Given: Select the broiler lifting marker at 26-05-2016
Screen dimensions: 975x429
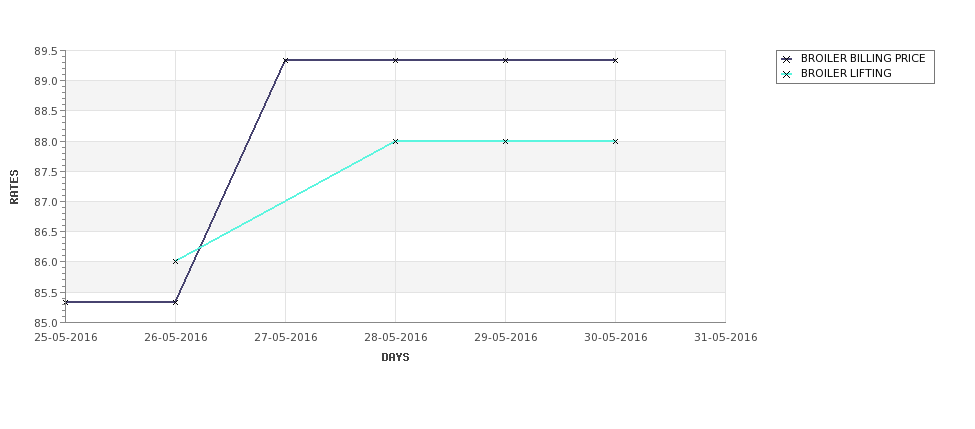Looking at the screenshot, I should point(175,261).
